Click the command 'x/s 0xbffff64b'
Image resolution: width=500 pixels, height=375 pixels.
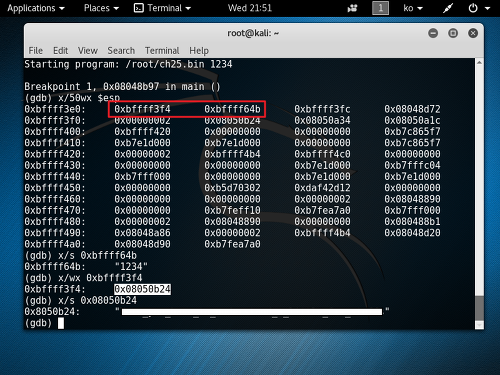[x=97, y=256]
